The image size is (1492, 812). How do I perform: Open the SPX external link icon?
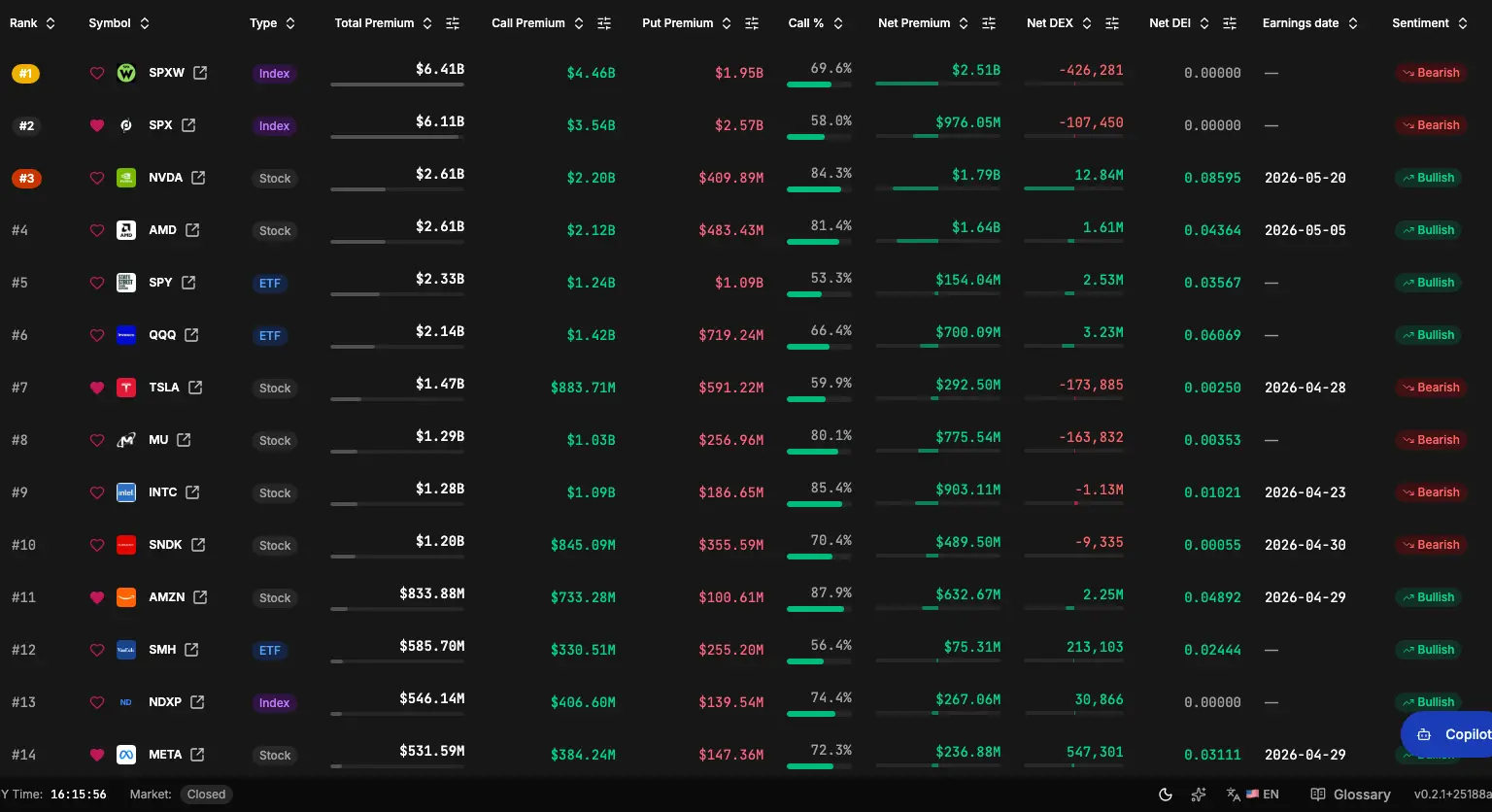[x=188, y=125]
